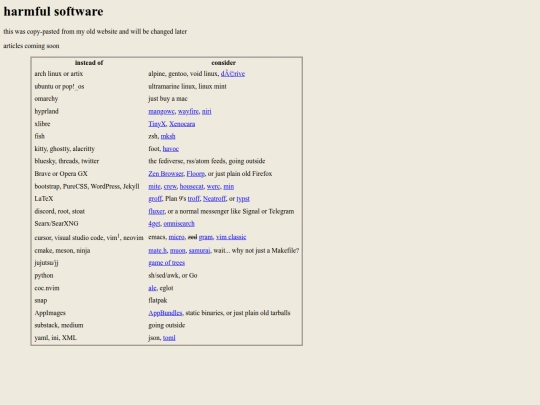This screenshot has width=540, height=405.
Task: Follow the mangowc link
Action: tap(162, 111)
